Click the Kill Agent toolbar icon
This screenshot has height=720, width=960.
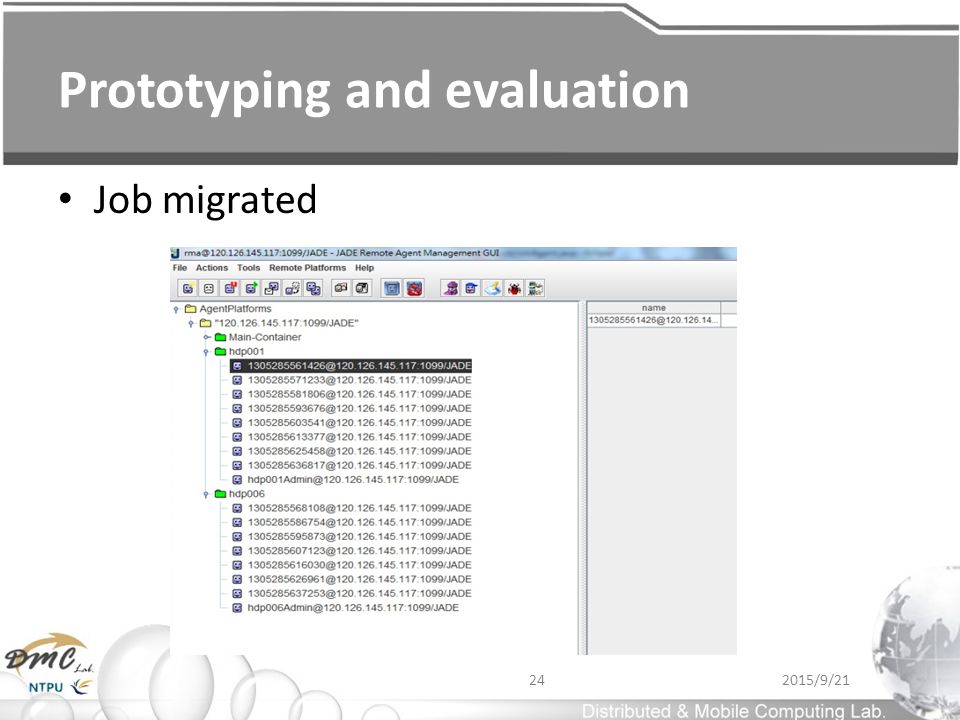208,288
